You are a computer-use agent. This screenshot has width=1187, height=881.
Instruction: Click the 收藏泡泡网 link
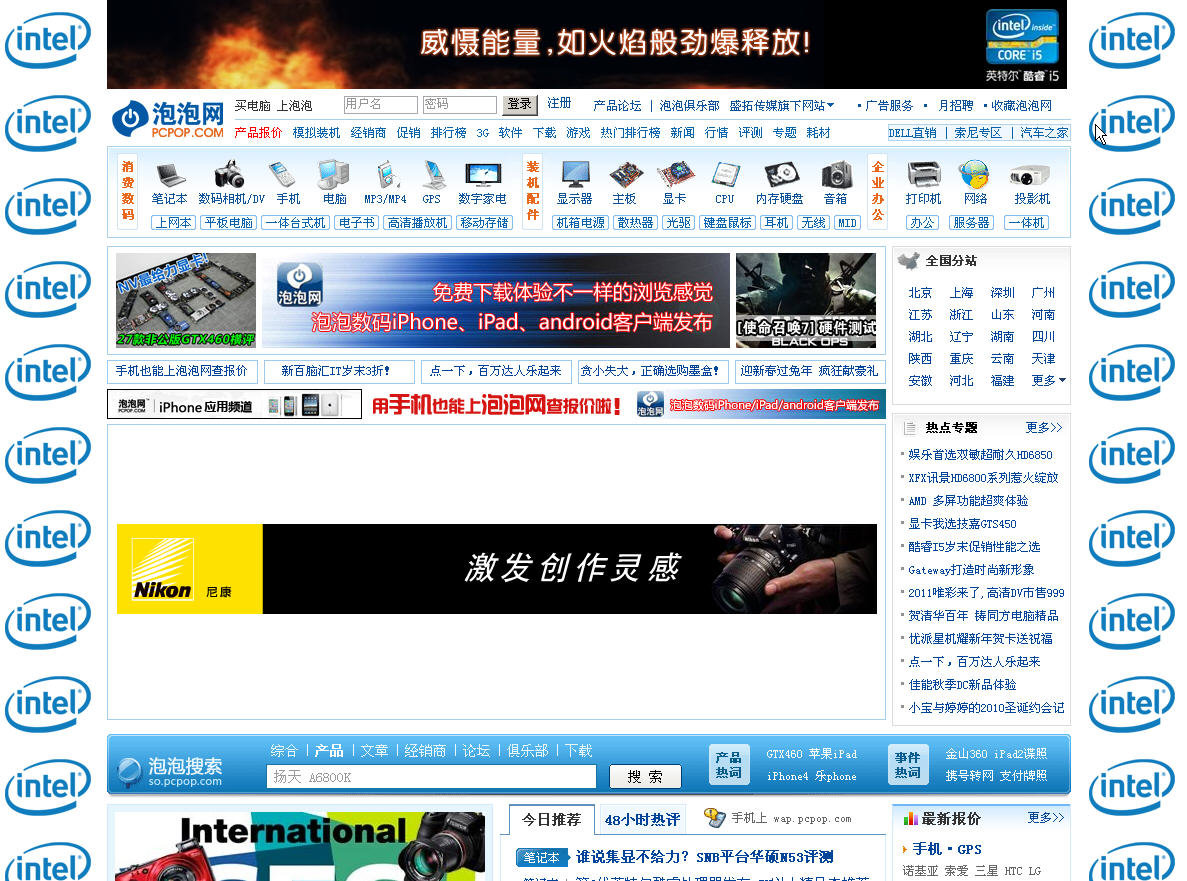pyautogui.click(x=1021, y=106)
